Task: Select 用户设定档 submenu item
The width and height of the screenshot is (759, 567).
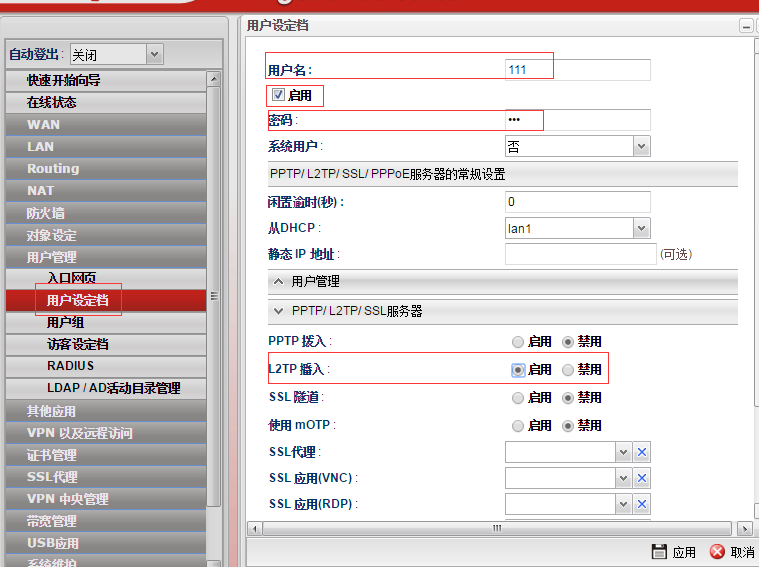Action: 106,300
